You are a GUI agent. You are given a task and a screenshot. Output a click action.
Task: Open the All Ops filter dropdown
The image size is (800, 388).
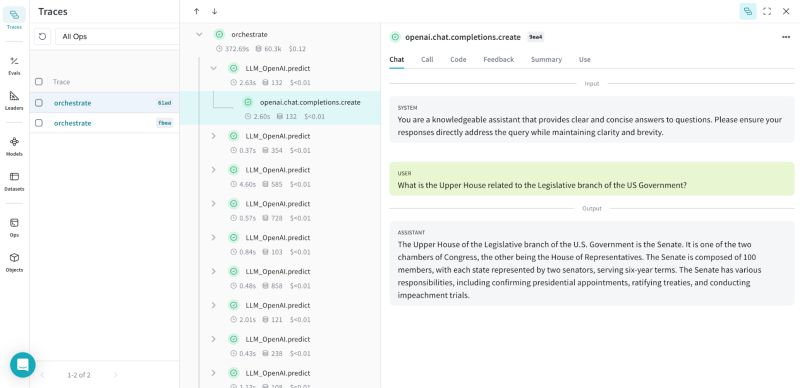117,37
